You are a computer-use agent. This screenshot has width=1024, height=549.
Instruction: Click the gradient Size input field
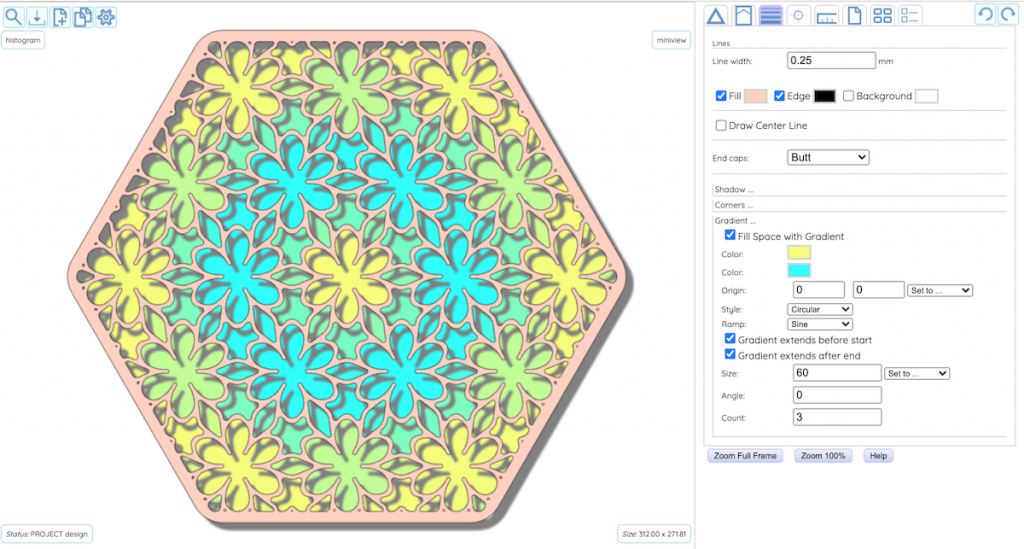point(837,373)
